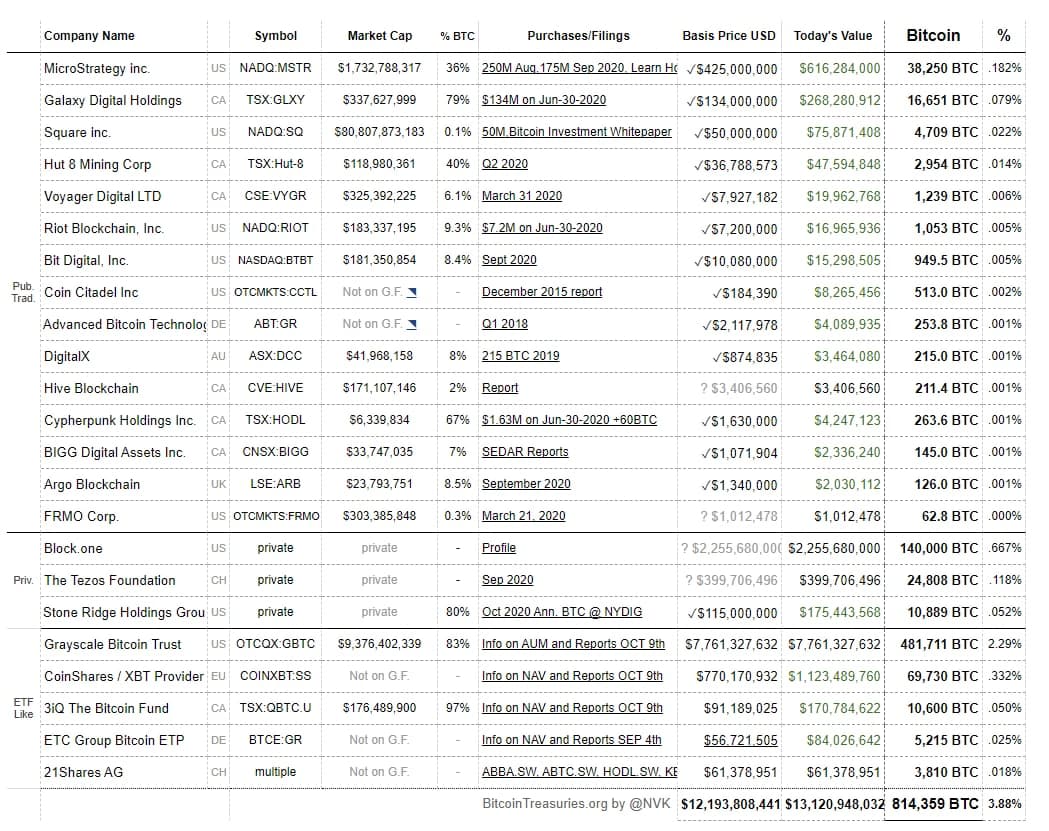Screen dimensions: 1049x831
Task: Click the 'Market Cap' column header
Action: pos(380,35)
